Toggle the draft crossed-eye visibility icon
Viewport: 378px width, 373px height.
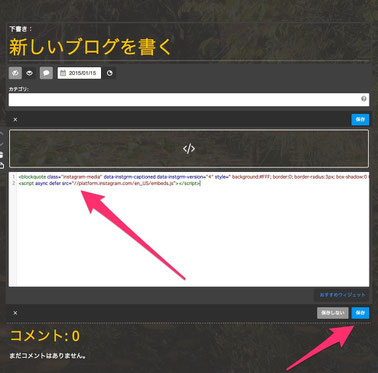tap(15, 73)
